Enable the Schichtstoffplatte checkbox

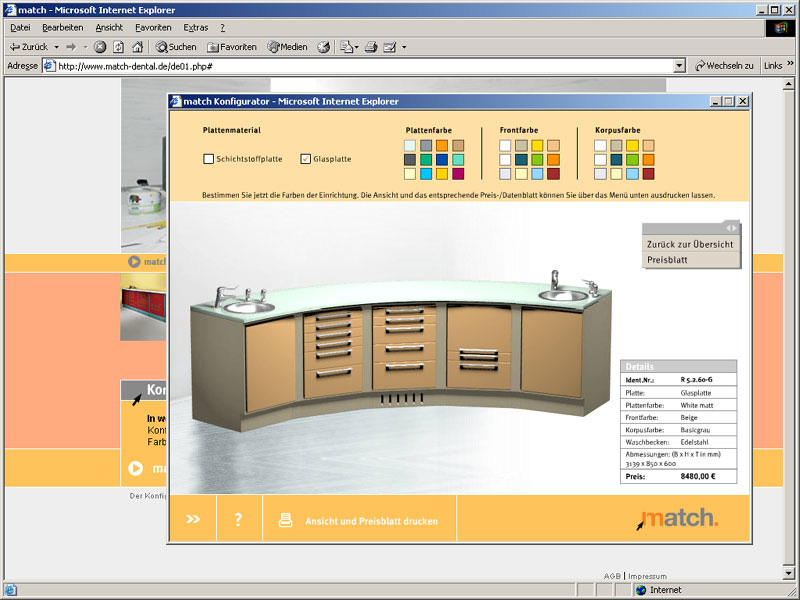(209, 159)
